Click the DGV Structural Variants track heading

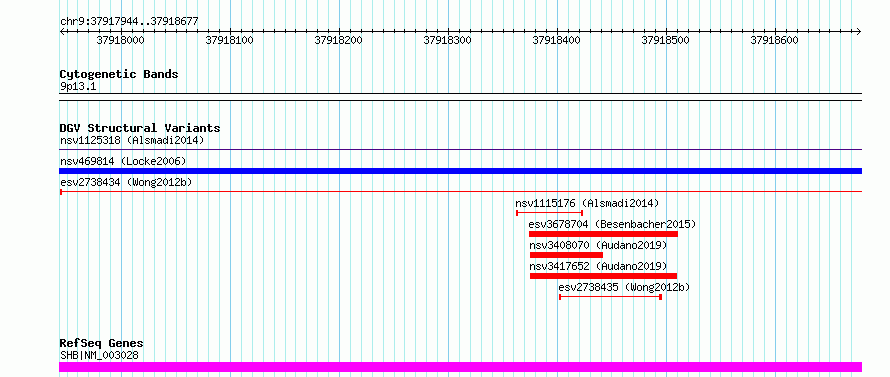click(140, 128)
